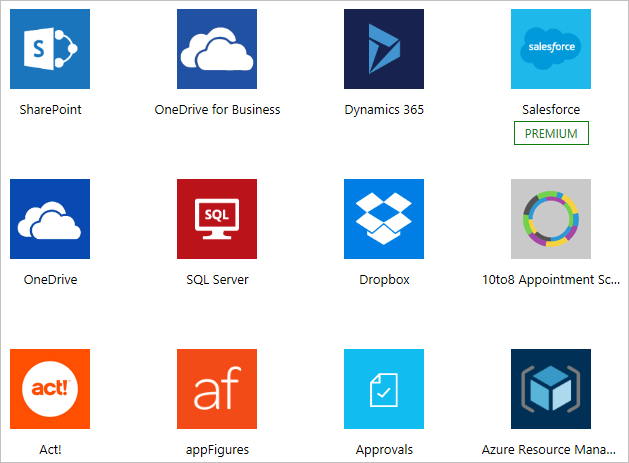Click the "Approvals" text label
629x463 pixels.
click(384, 450)
